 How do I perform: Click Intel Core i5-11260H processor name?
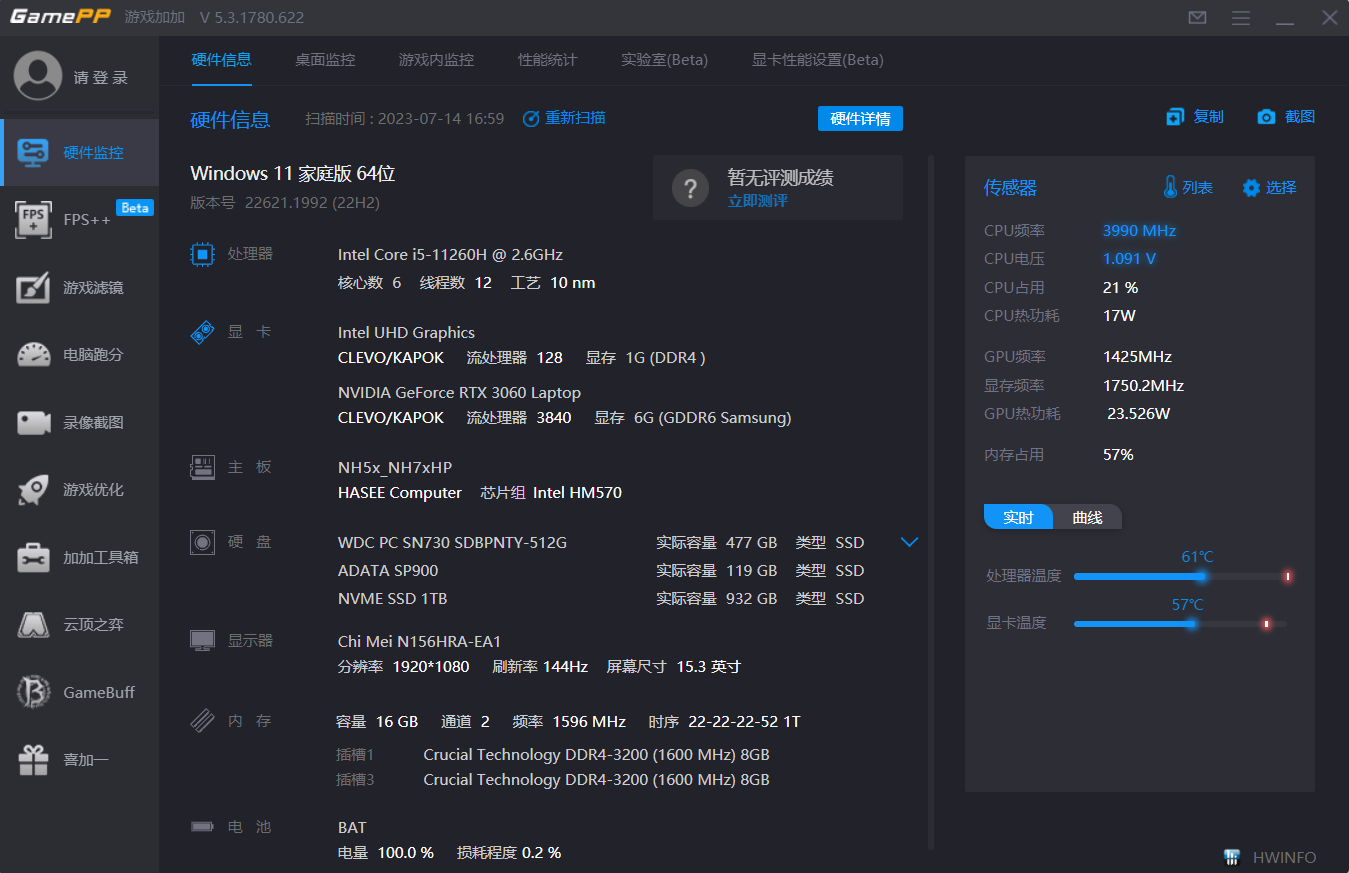450,254
